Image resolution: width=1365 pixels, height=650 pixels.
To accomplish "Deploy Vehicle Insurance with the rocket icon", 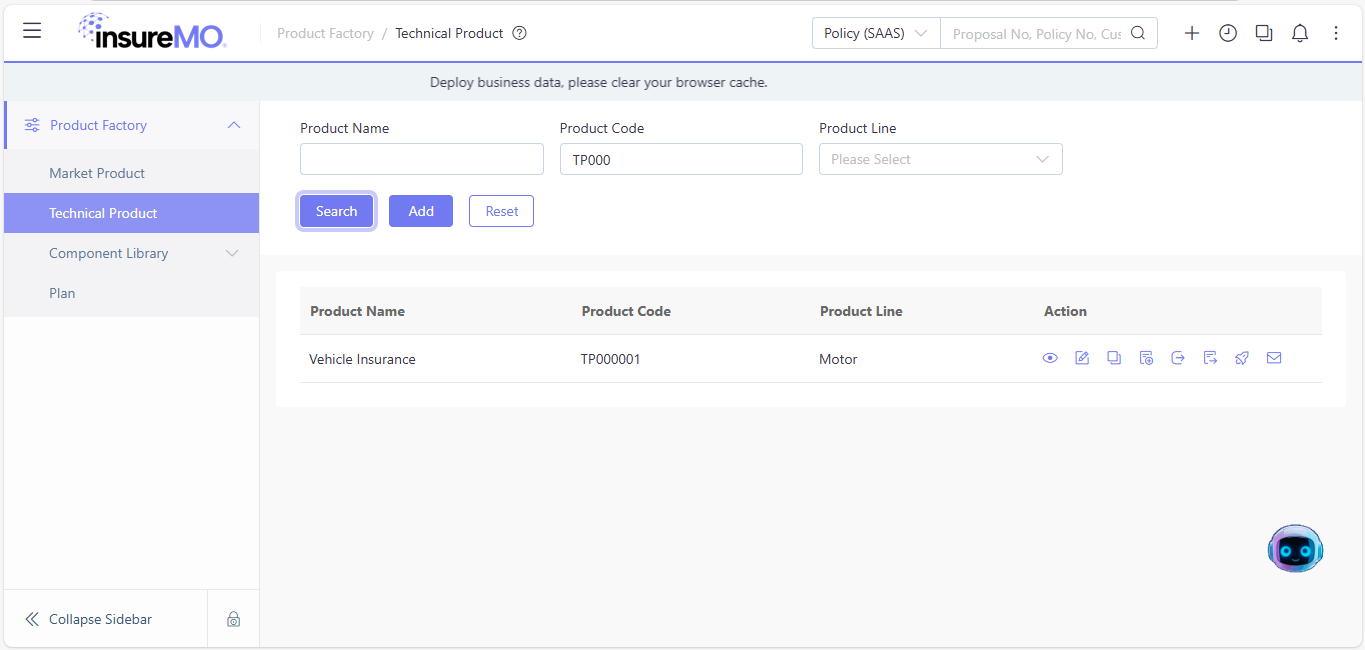I will point(1242,358).
